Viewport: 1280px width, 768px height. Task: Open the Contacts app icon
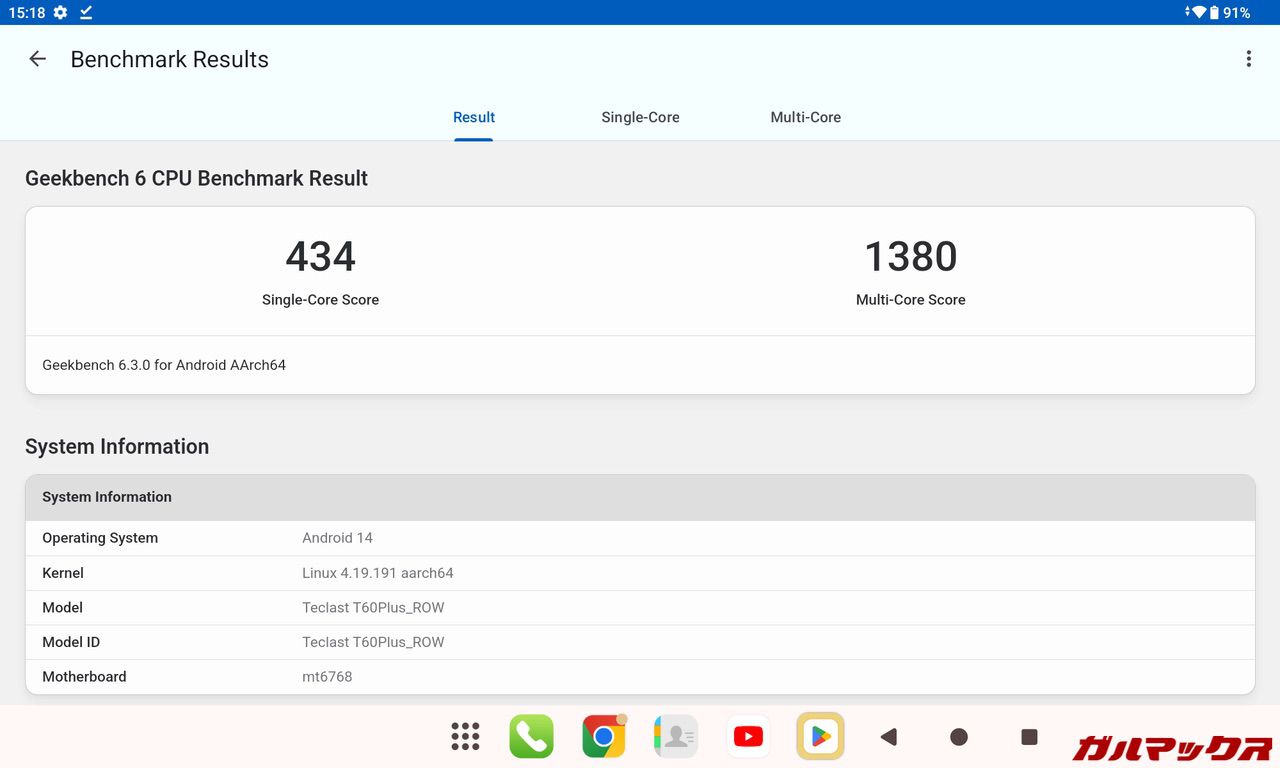tap(676, 737)
